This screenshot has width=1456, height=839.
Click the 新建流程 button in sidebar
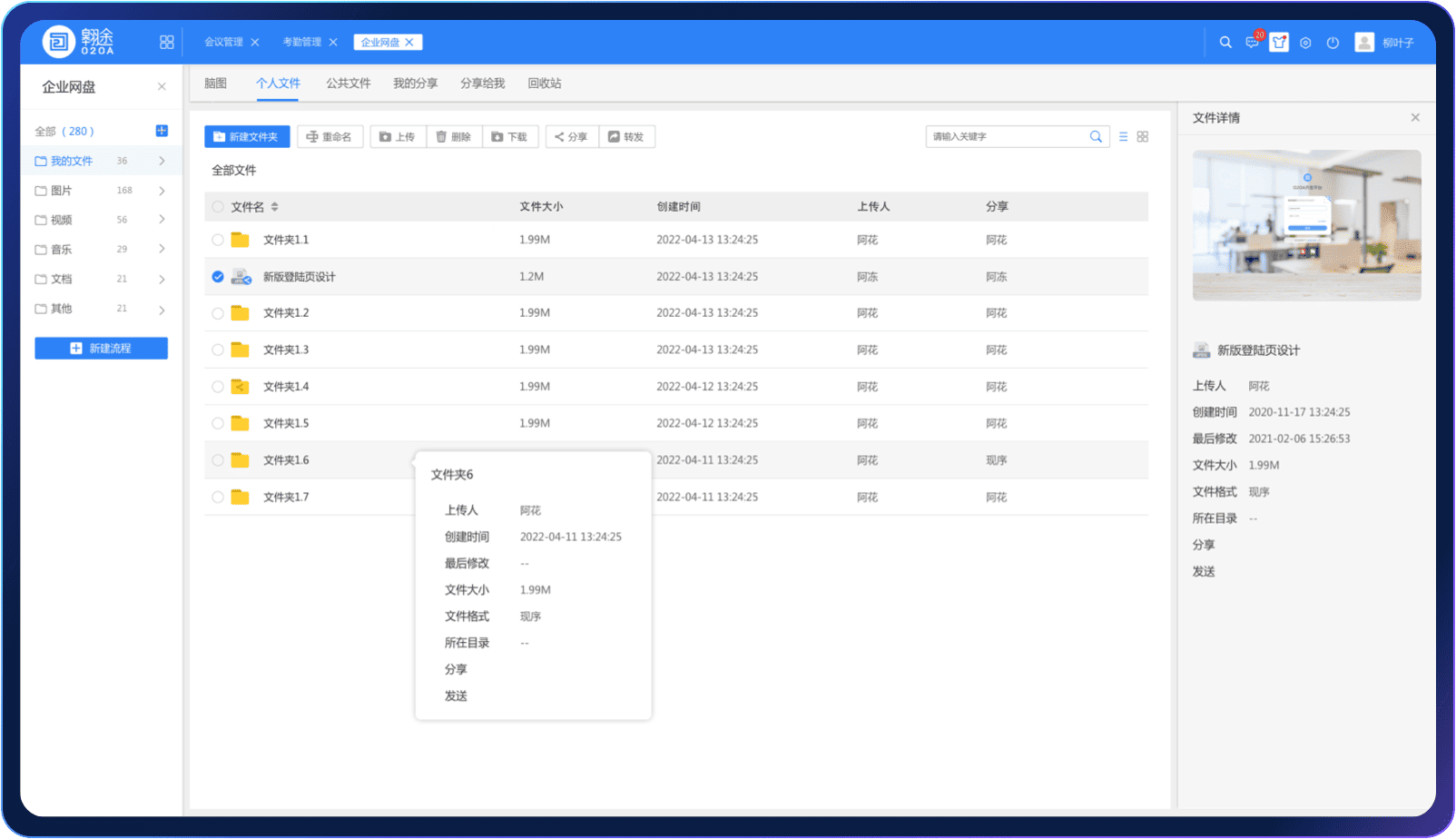coord(101,349)
